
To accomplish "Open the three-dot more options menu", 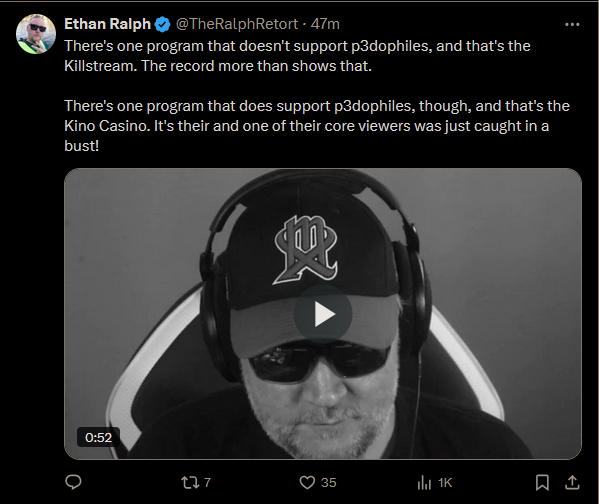I will (x=572, y=24).
